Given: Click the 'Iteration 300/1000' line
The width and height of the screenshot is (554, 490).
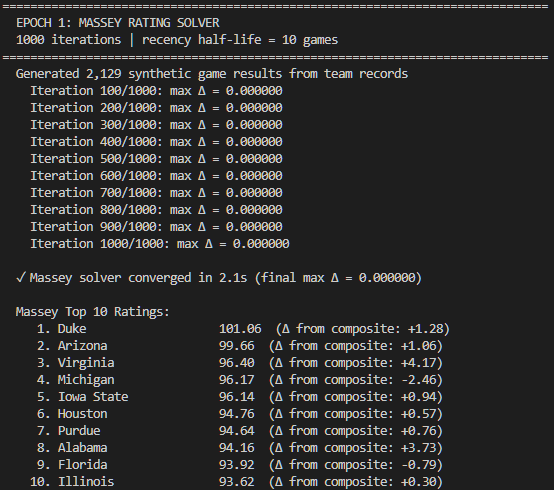Looking at the screenshot, I should [156, 125].
